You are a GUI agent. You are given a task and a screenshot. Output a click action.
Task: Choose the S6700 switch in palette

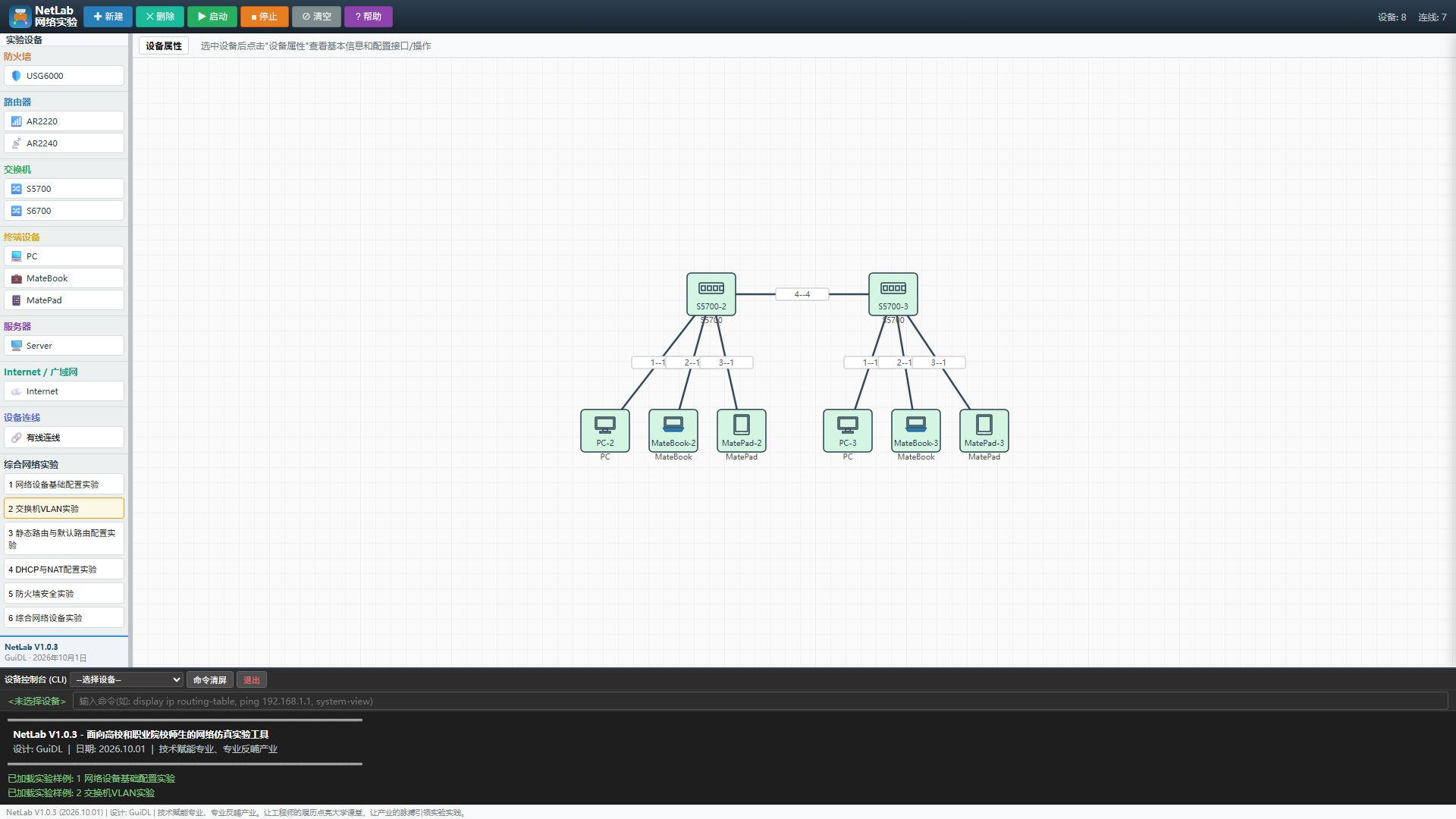click(x=64, y=211)
